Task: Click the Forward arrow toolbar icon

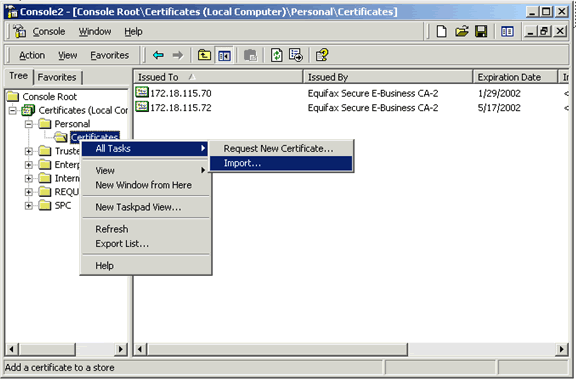Action: (x=178, y=55)
